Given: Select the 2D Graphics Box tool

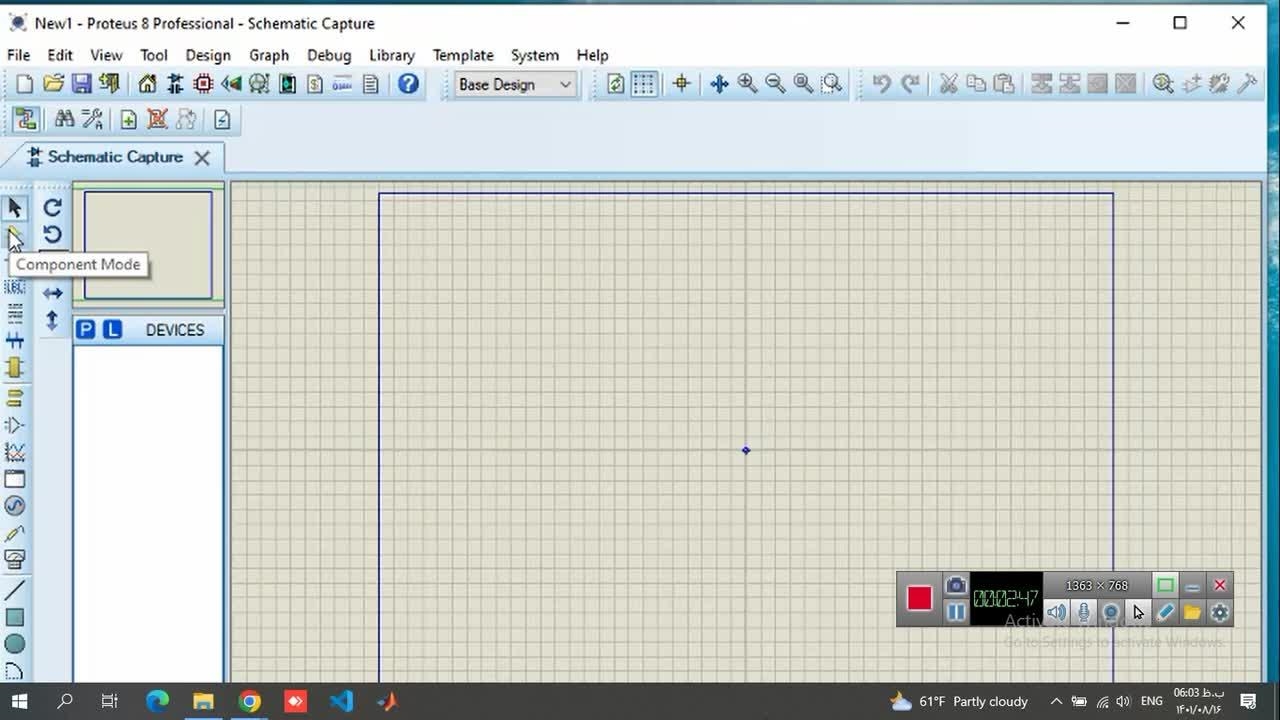Looking at the screenshot, I should 14,617.
